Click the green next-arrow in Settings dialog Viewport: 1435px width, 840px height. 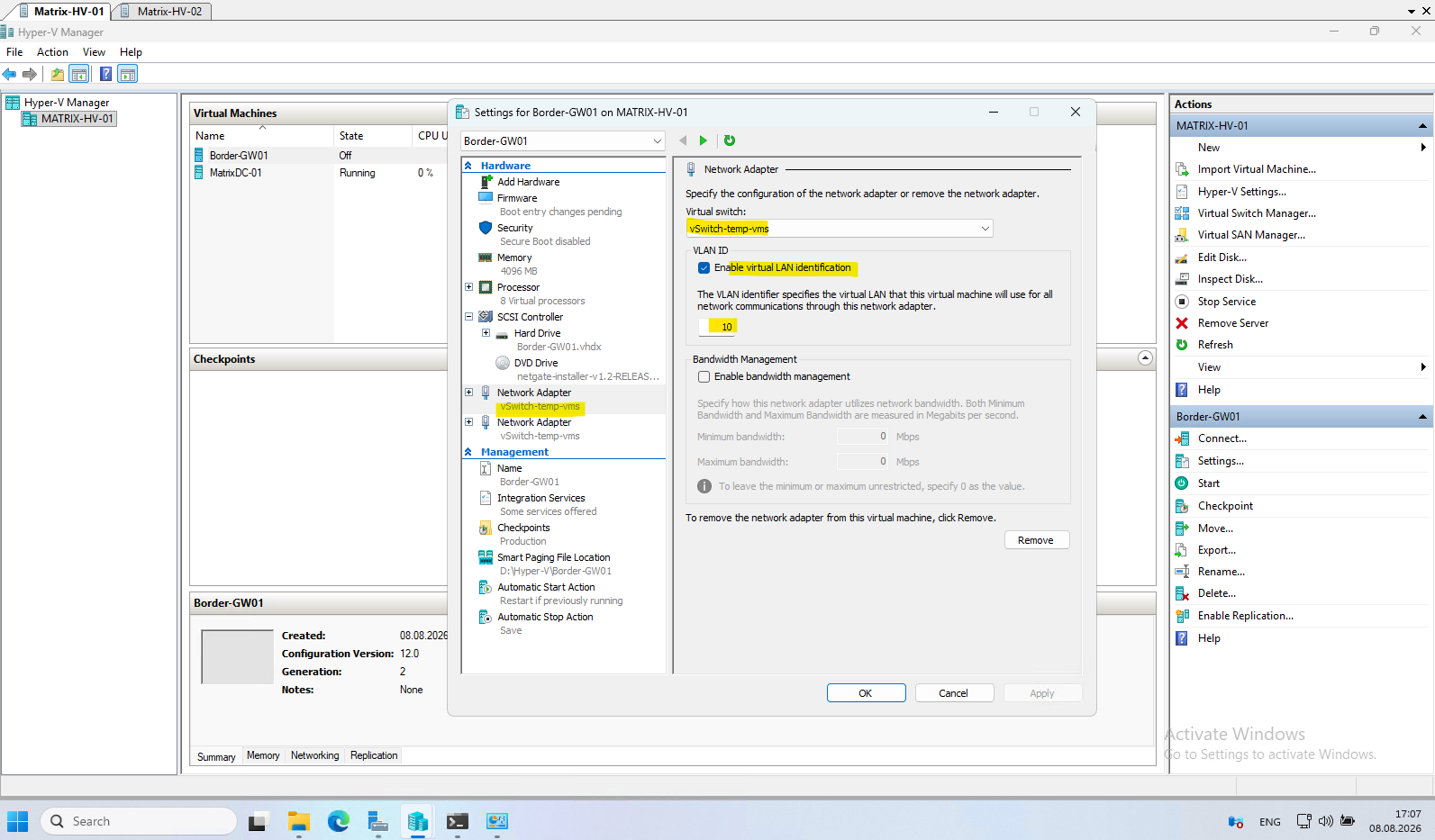[704, 140]
